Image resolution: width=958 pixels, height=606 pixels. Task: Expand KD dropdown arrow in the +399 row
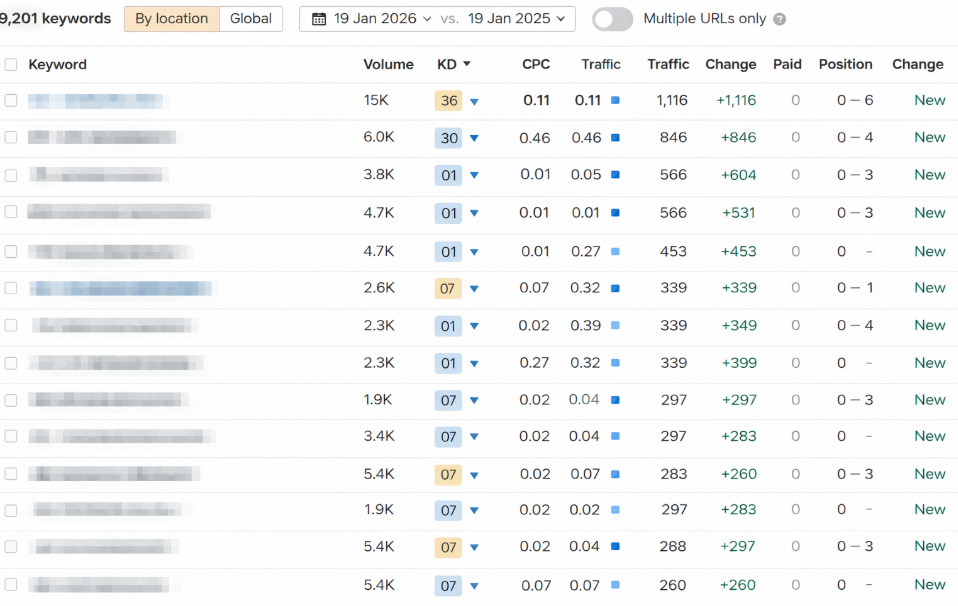[x=474, y=364]
